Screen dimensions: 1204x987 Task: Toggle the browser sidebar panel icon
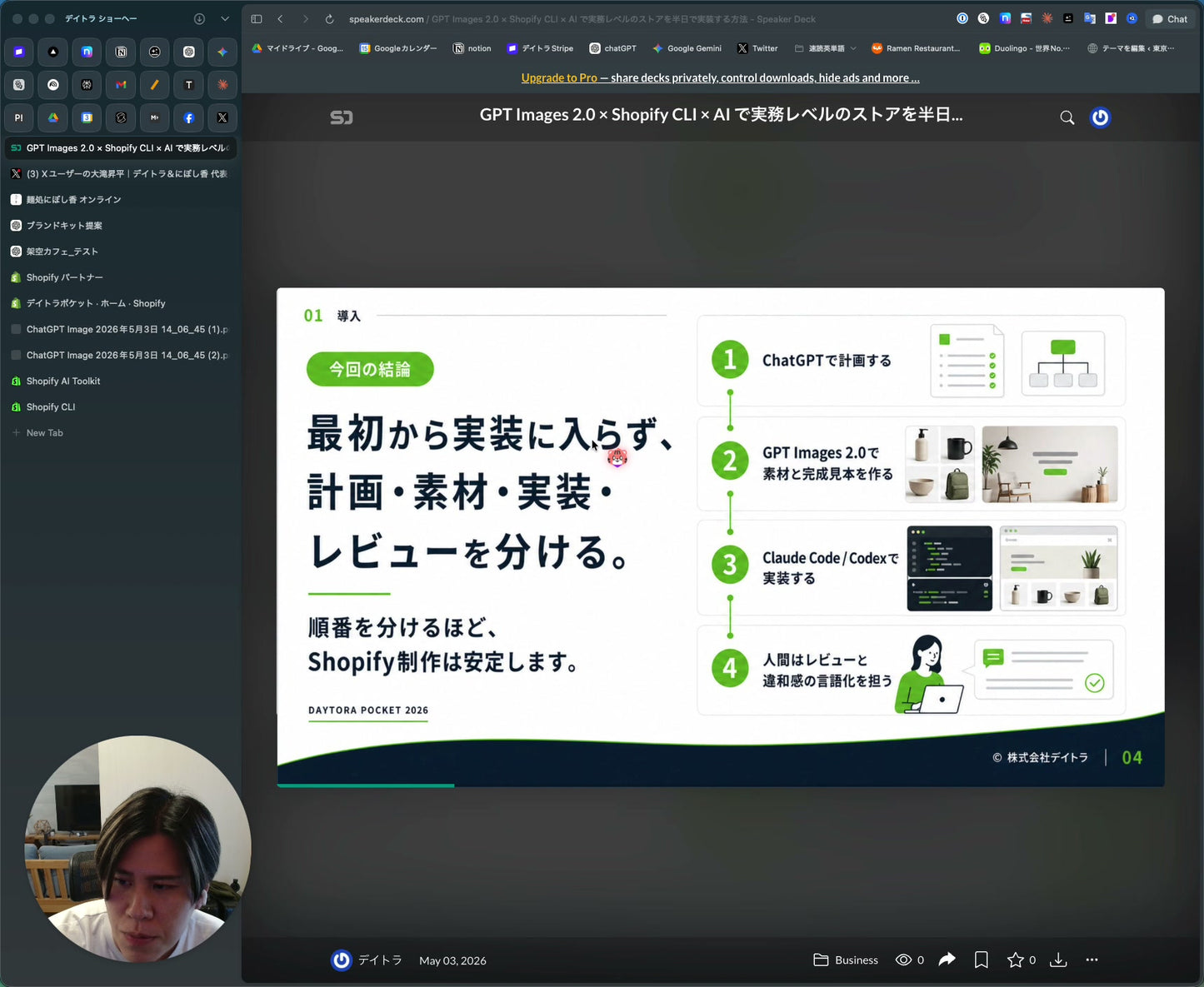pos(257,18)
